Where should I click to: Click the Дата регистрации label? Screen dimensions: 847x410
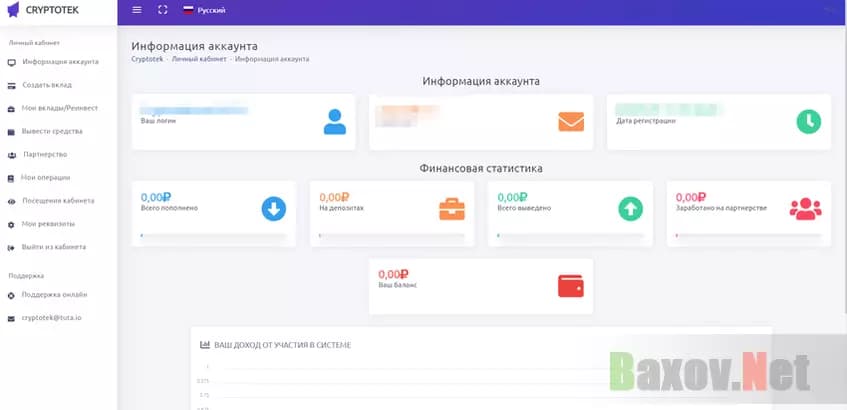pyautogui.click(x=646, y=121)
